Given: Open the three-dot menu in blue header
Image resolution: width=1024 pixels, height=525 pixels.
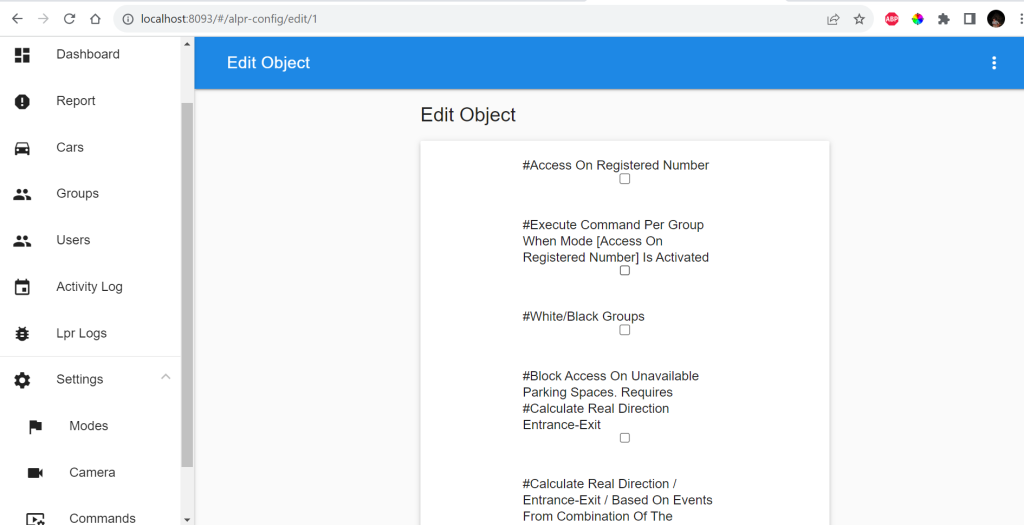Looking at the screenshot, I should (994, 63).
